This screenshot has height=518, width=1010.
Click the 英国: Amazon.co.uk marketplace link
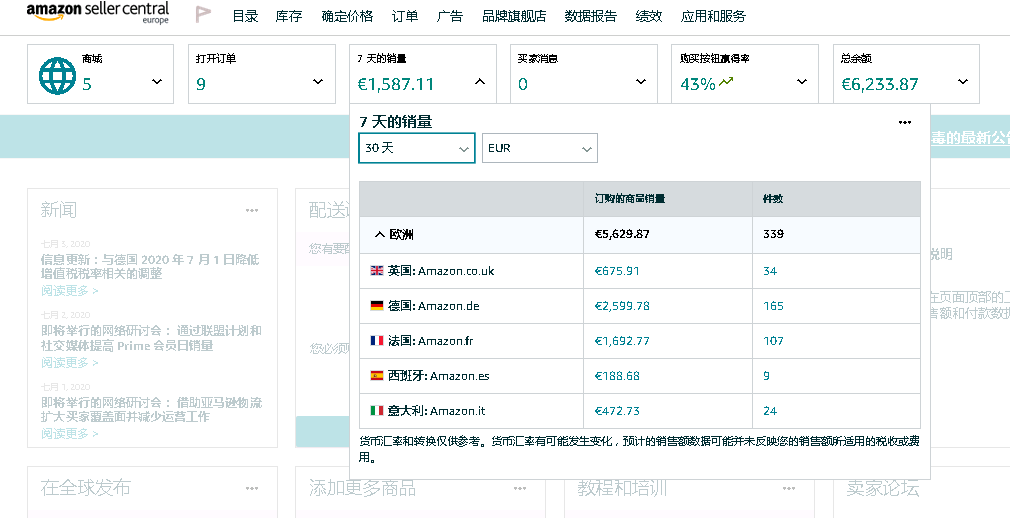click(x=441, y=271)
